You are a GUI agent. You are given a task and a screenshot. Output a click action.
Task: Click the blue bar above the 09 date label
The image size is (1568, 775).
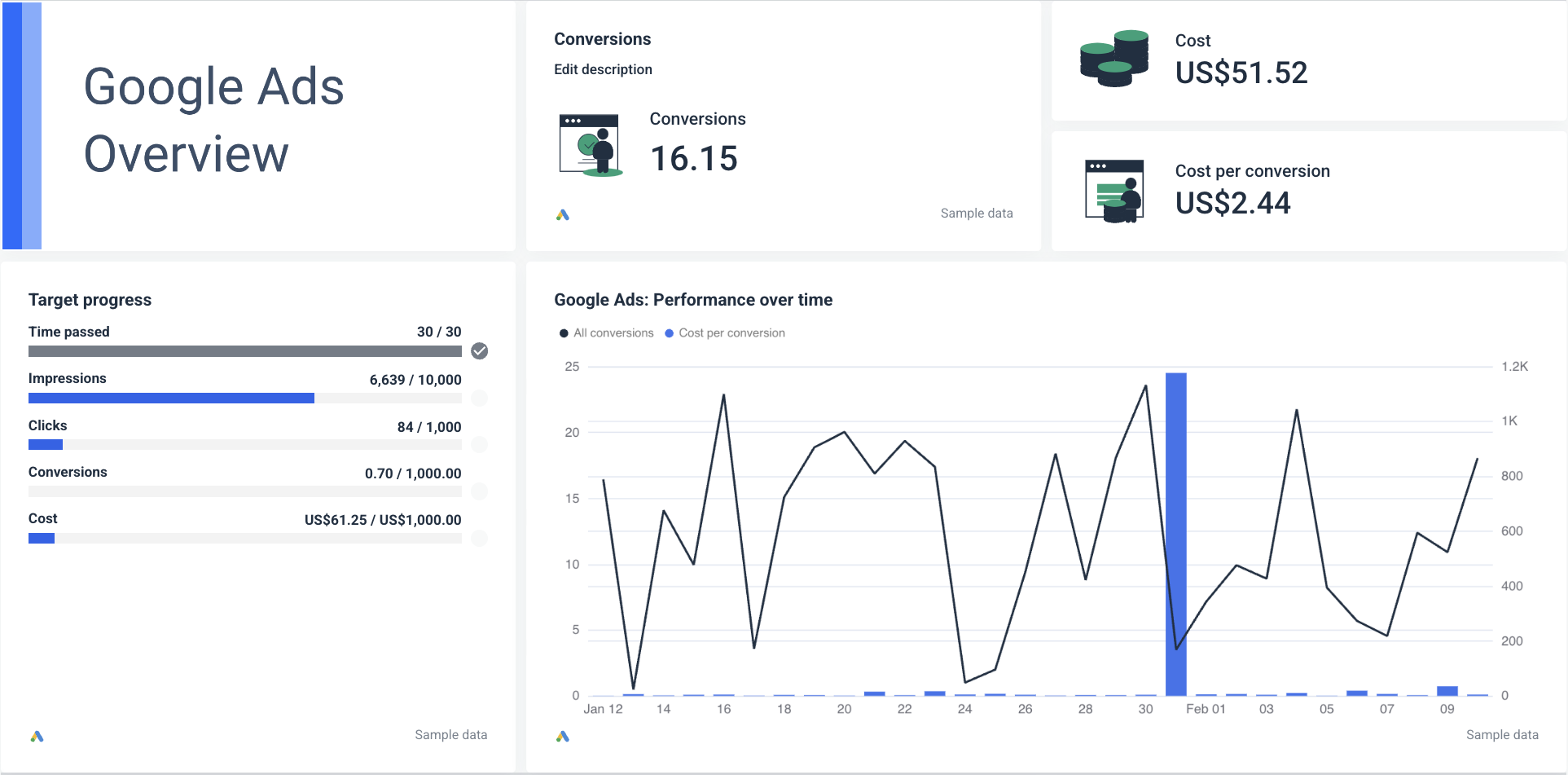pos(1447,691)
